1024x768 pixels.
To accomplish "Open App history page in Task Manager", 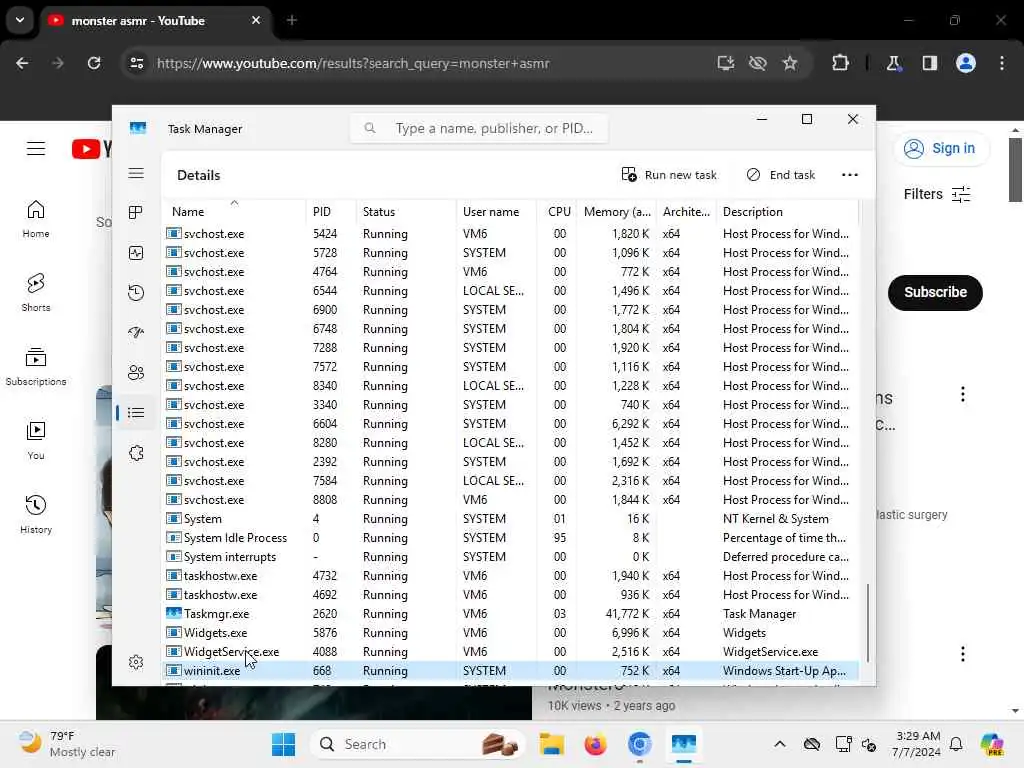I will [136, 293].
